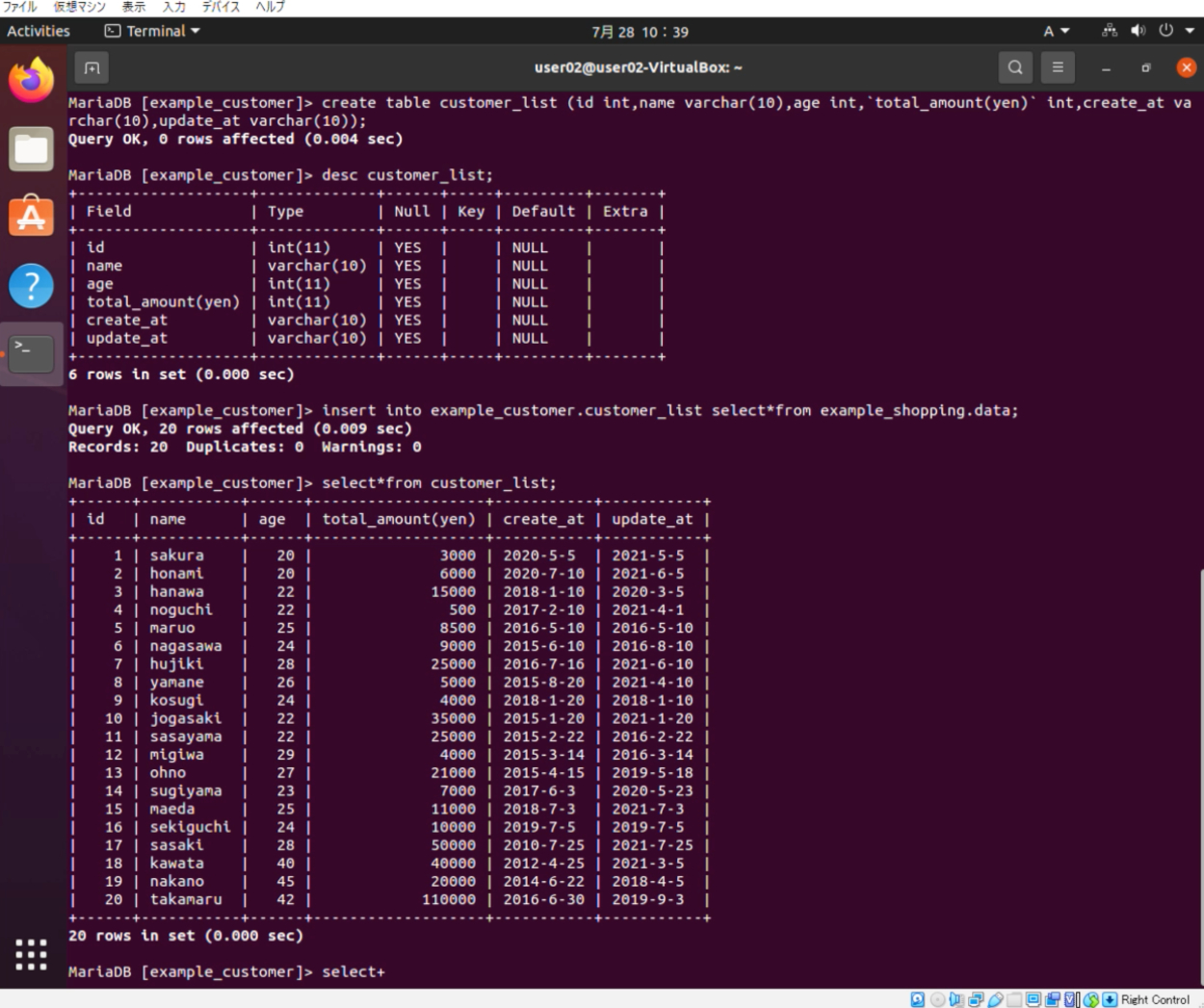Open a new terminal tab
The width and height of the screenshot is (1204, 1008).
92,67
